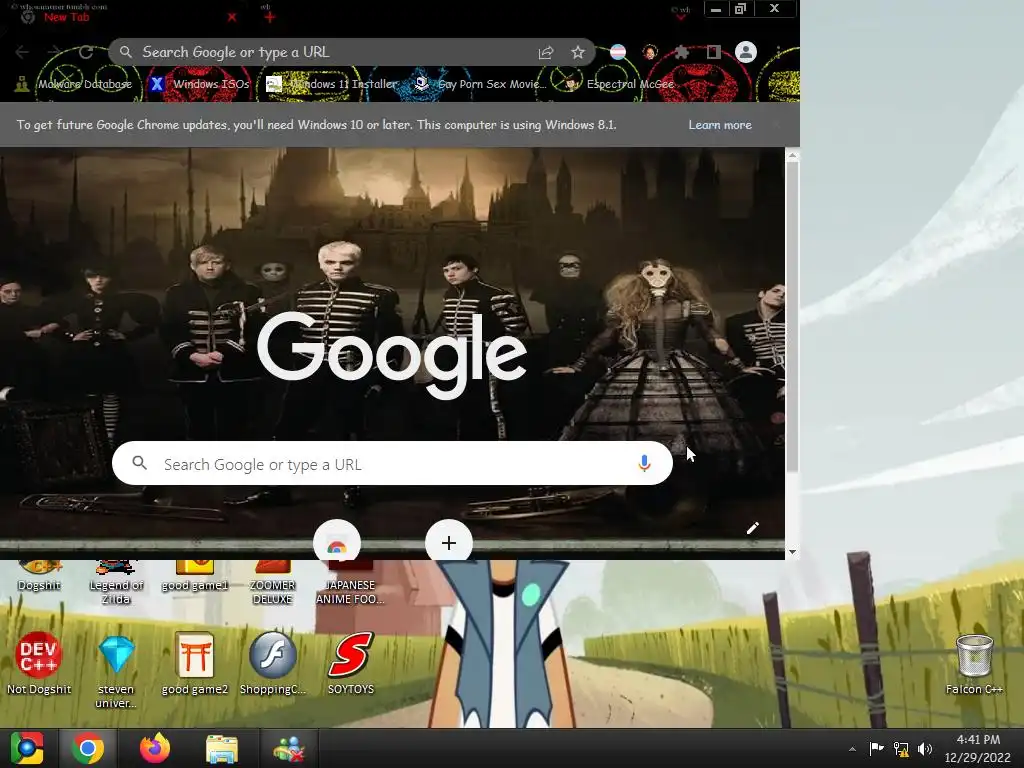Open the Start button on the taskbar
Image resolution: width=1024 pixels, height=768 pixels.
(27, 748)
